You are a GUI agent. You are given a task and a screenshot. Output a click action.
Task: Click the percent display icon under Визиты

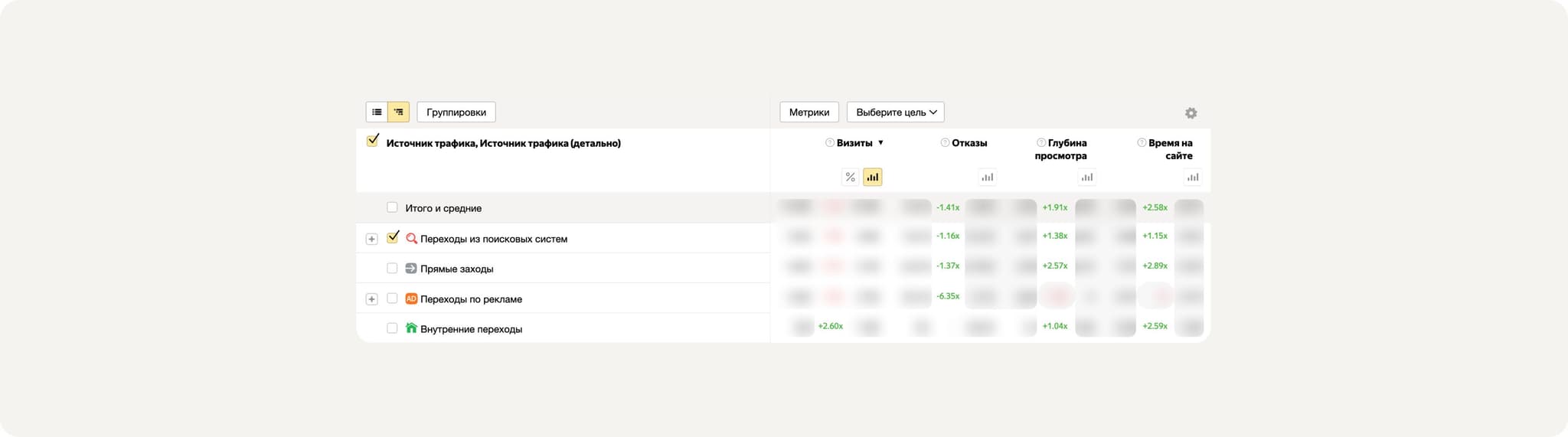point(850,178)
